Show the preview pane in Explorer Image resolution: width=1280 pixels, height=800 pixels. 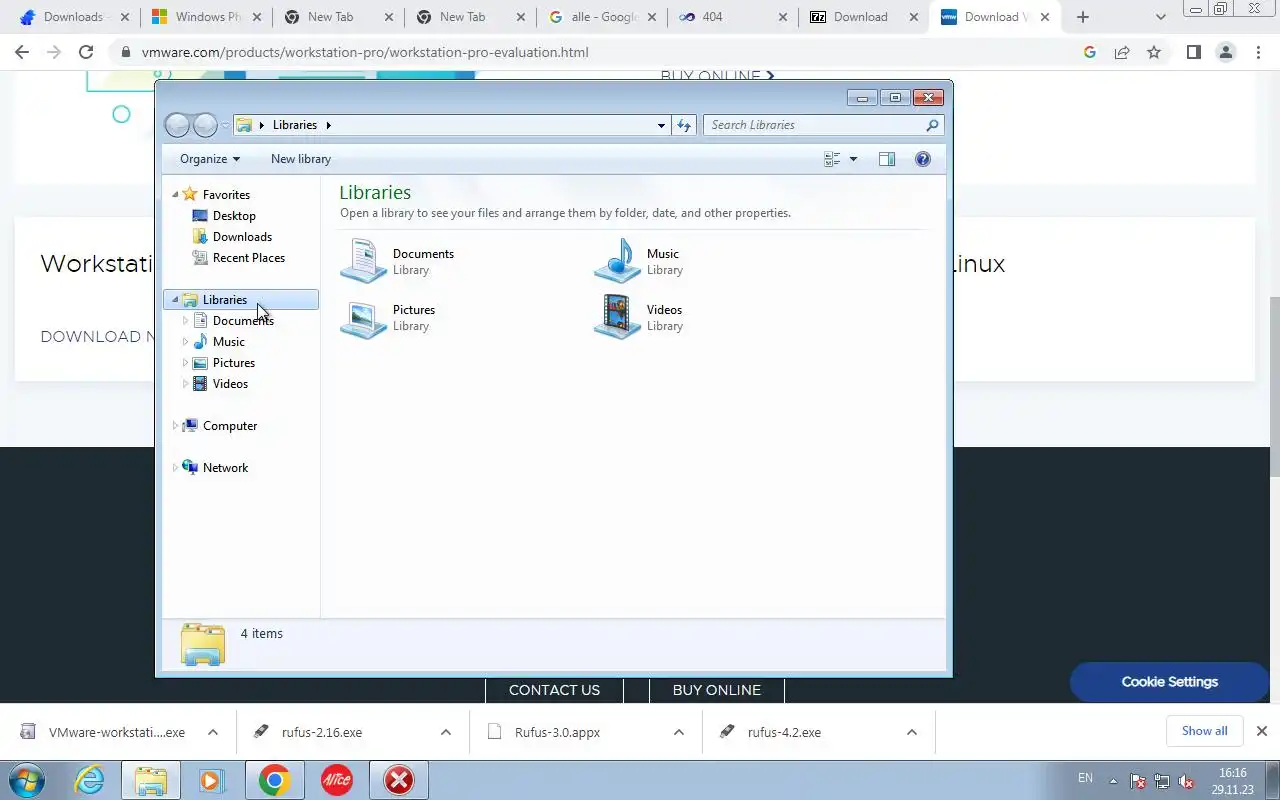(x=887, y=159)
